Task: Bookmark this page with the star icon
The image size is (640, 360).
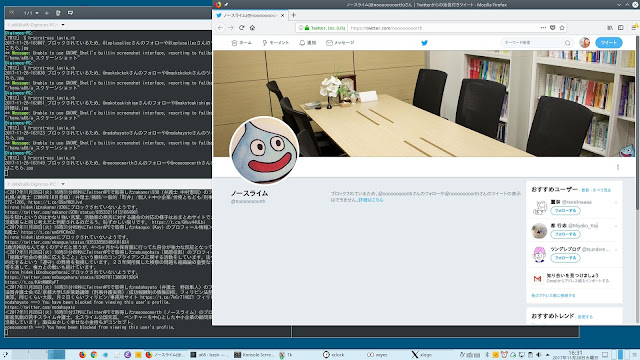Action: click(562, 28)
